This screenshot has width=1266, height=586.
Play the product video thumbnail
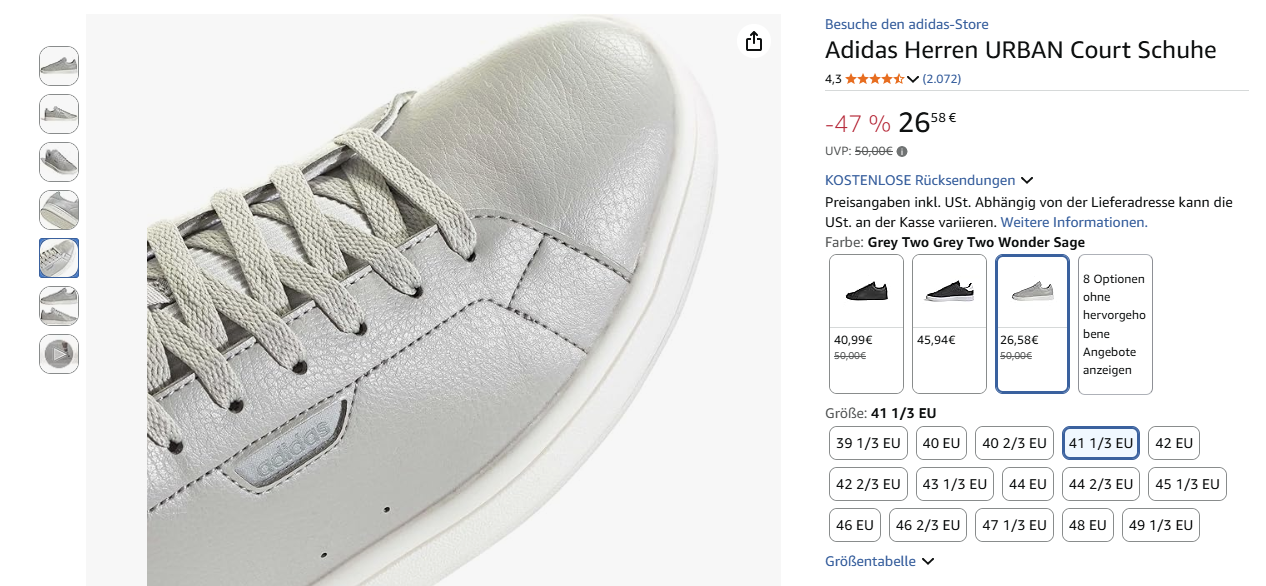pos(59,354)
